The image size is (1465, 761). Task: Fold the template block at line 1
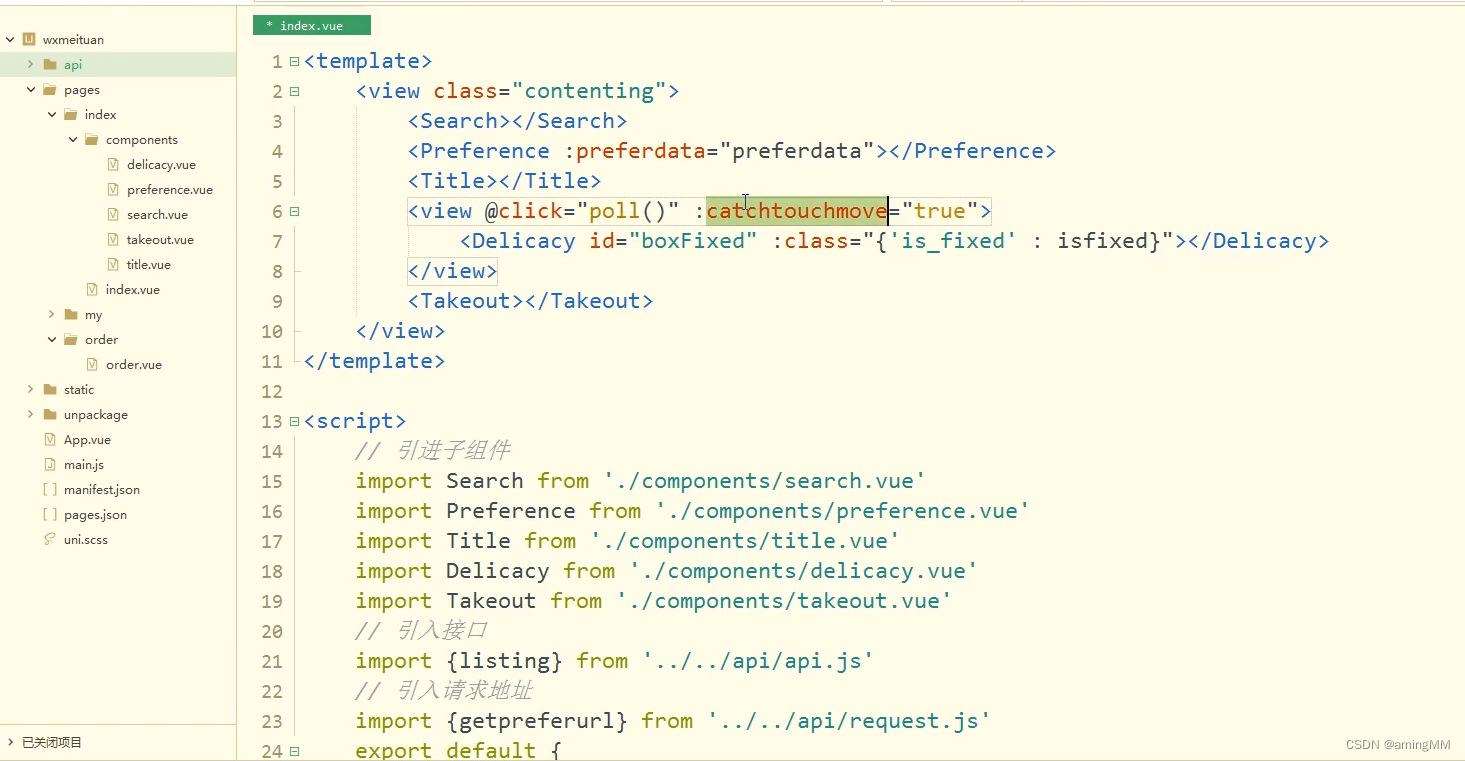click(294, 61)
